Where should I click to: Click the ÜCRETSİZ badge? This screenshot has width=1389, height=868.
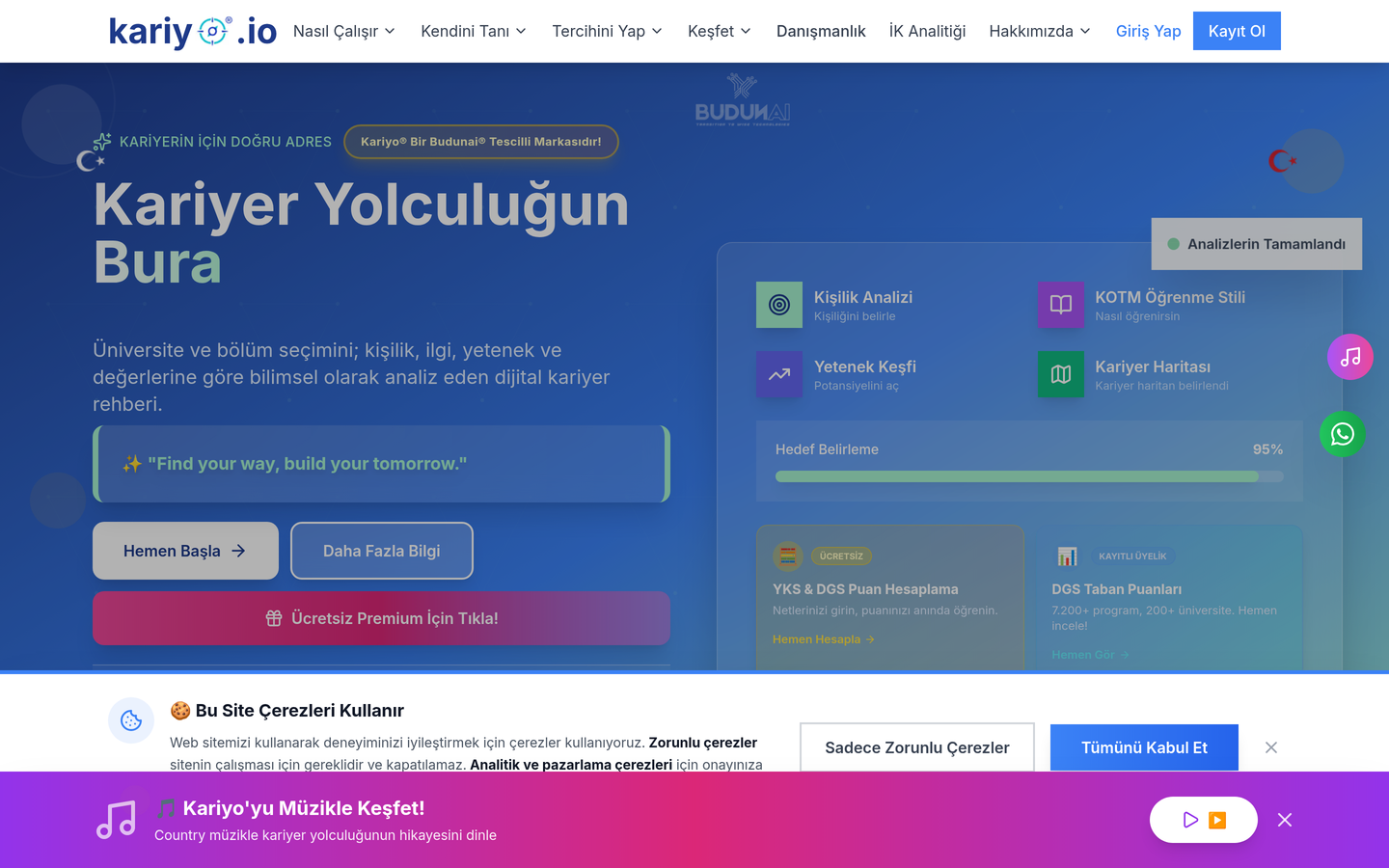(841, 556)
